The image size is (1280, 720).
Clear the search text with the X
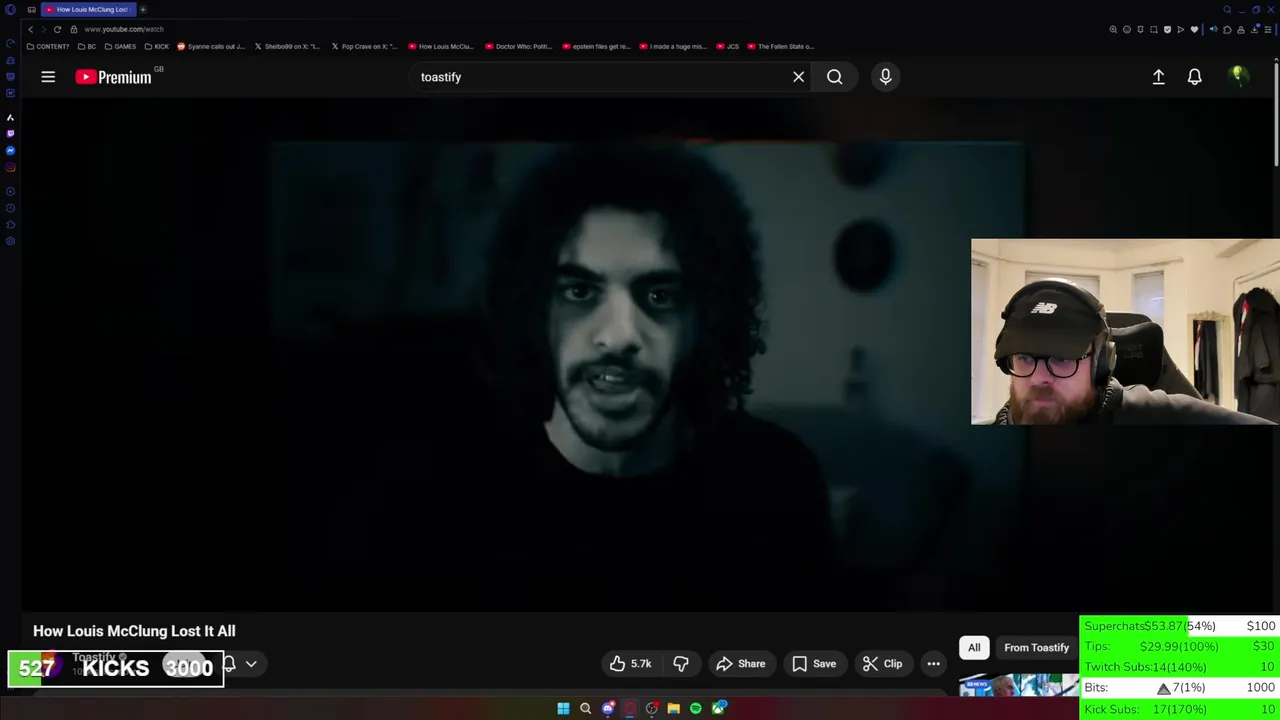tap(798, 77)
